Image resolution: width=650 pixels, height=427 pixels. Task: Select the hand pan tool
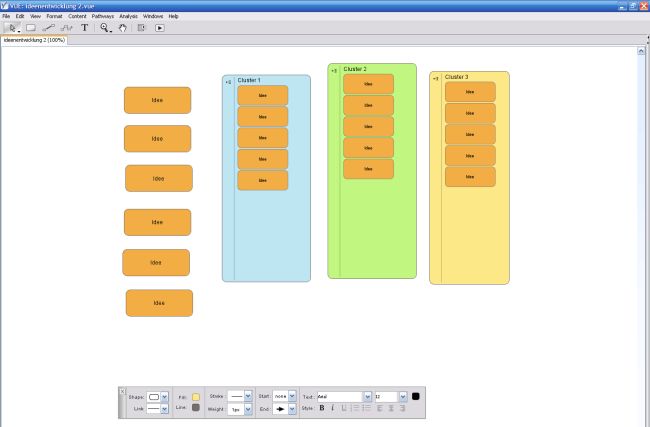click(x=123, y=28)
